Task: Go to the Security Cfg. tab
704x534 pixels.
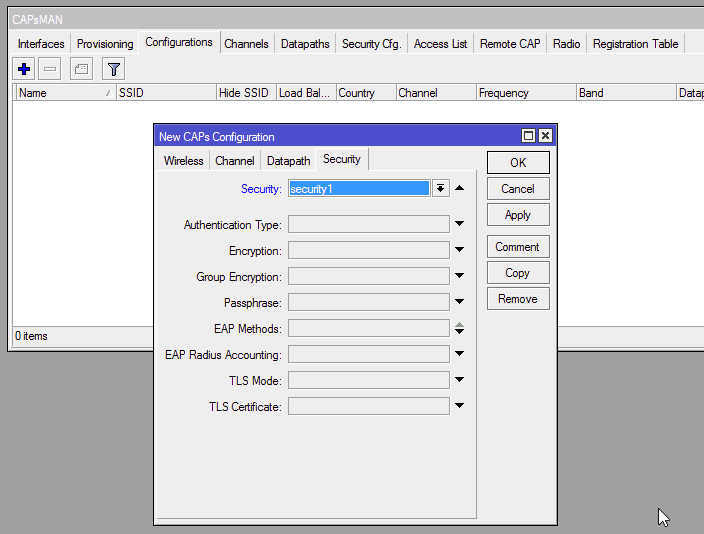Action: click(x=371, y=44)
